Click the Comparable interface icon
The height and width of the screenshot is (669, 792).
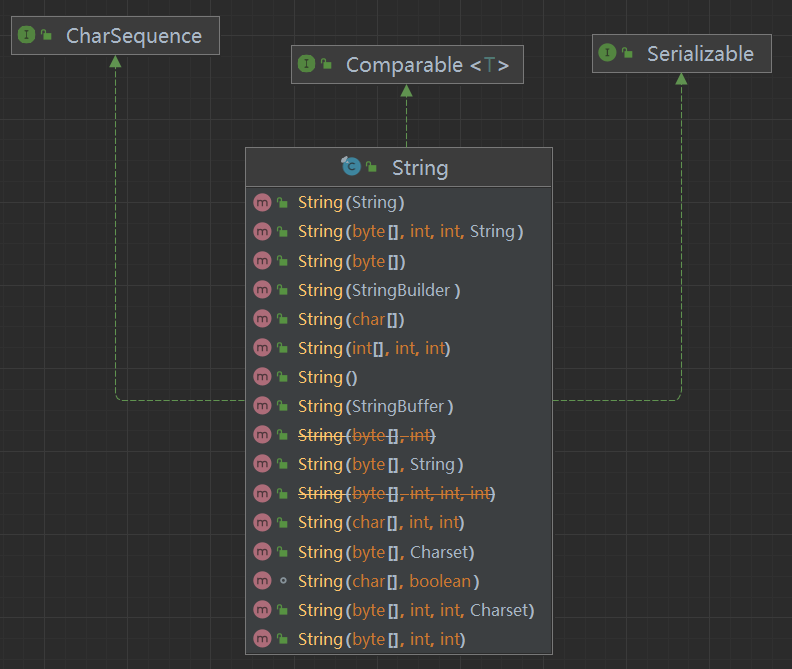click(x=306, y=65)
